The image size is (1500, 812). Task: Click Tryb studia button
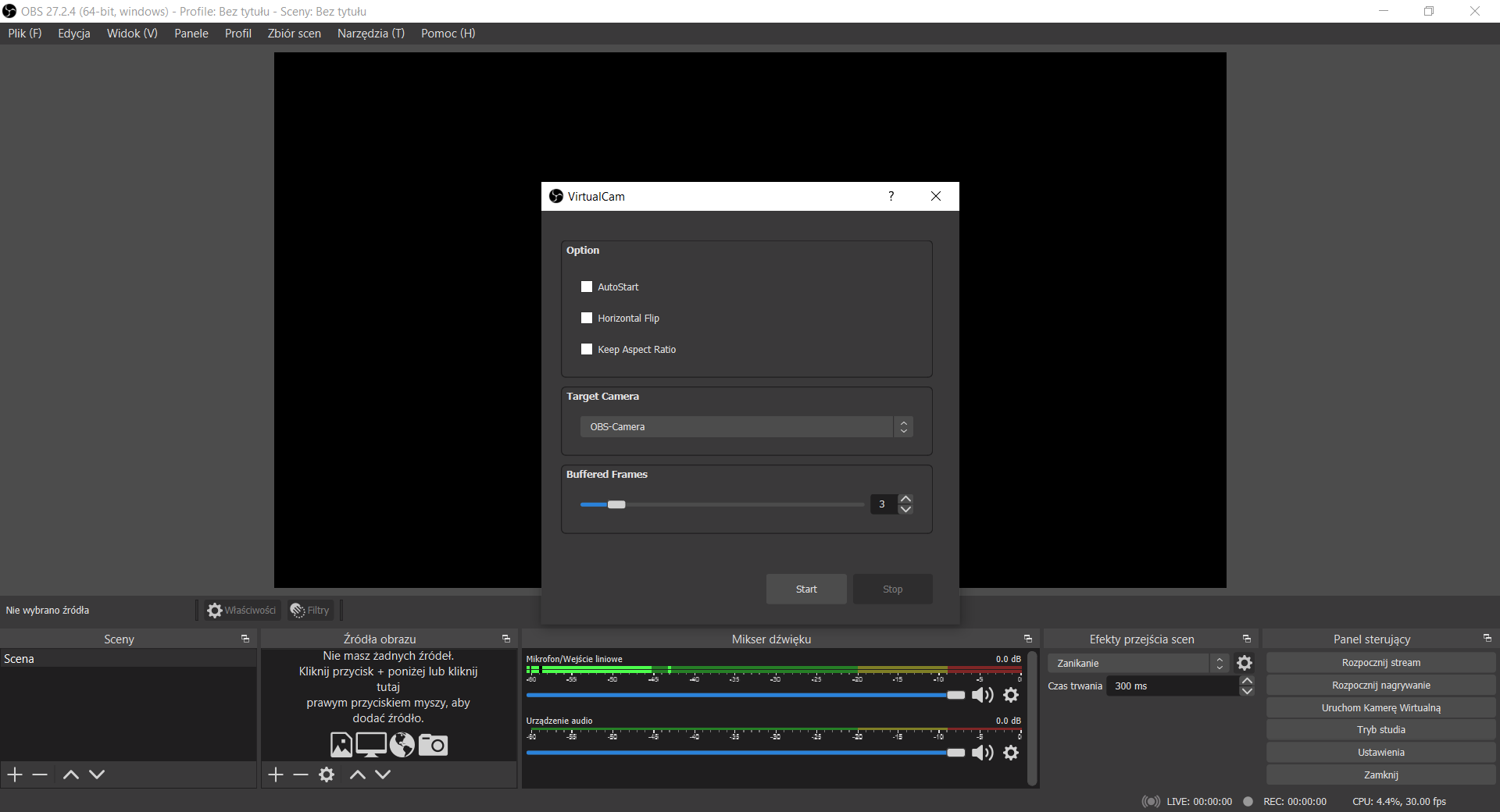(1381, 730)
